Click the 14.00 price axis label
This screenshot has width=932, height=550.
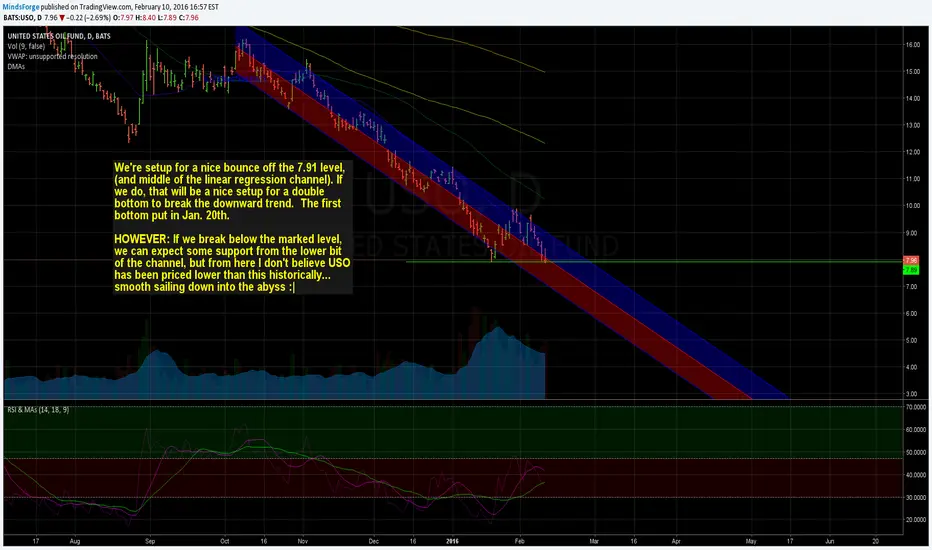(x=912, y=98)
